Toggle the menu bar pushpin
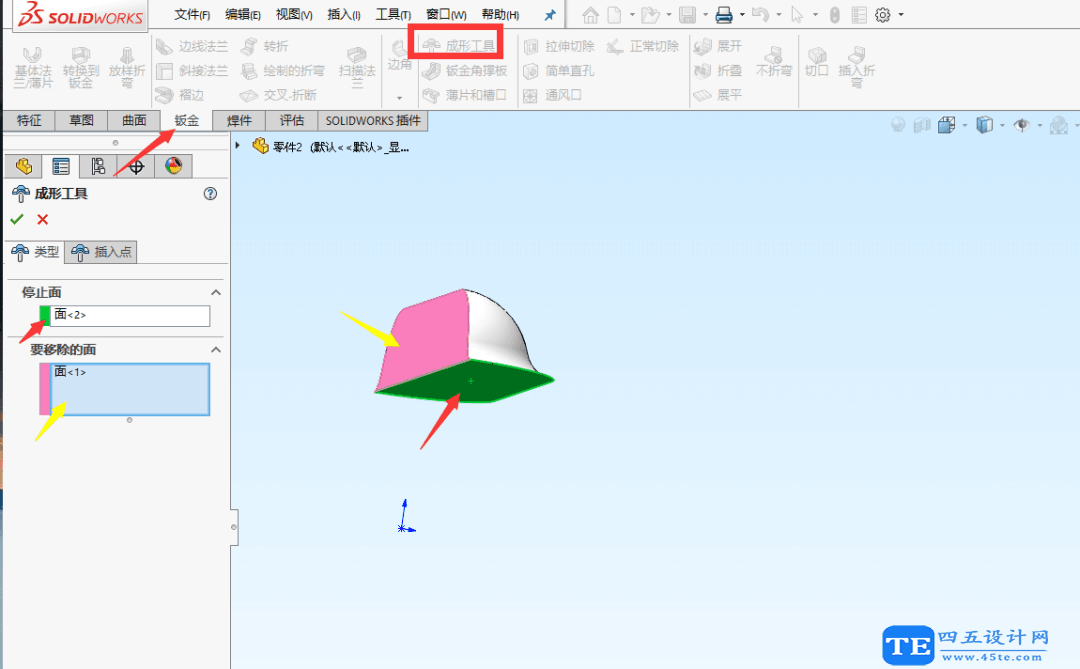Image resolution: width=1080 pixels, height=669 pixels. pos(549,14)
